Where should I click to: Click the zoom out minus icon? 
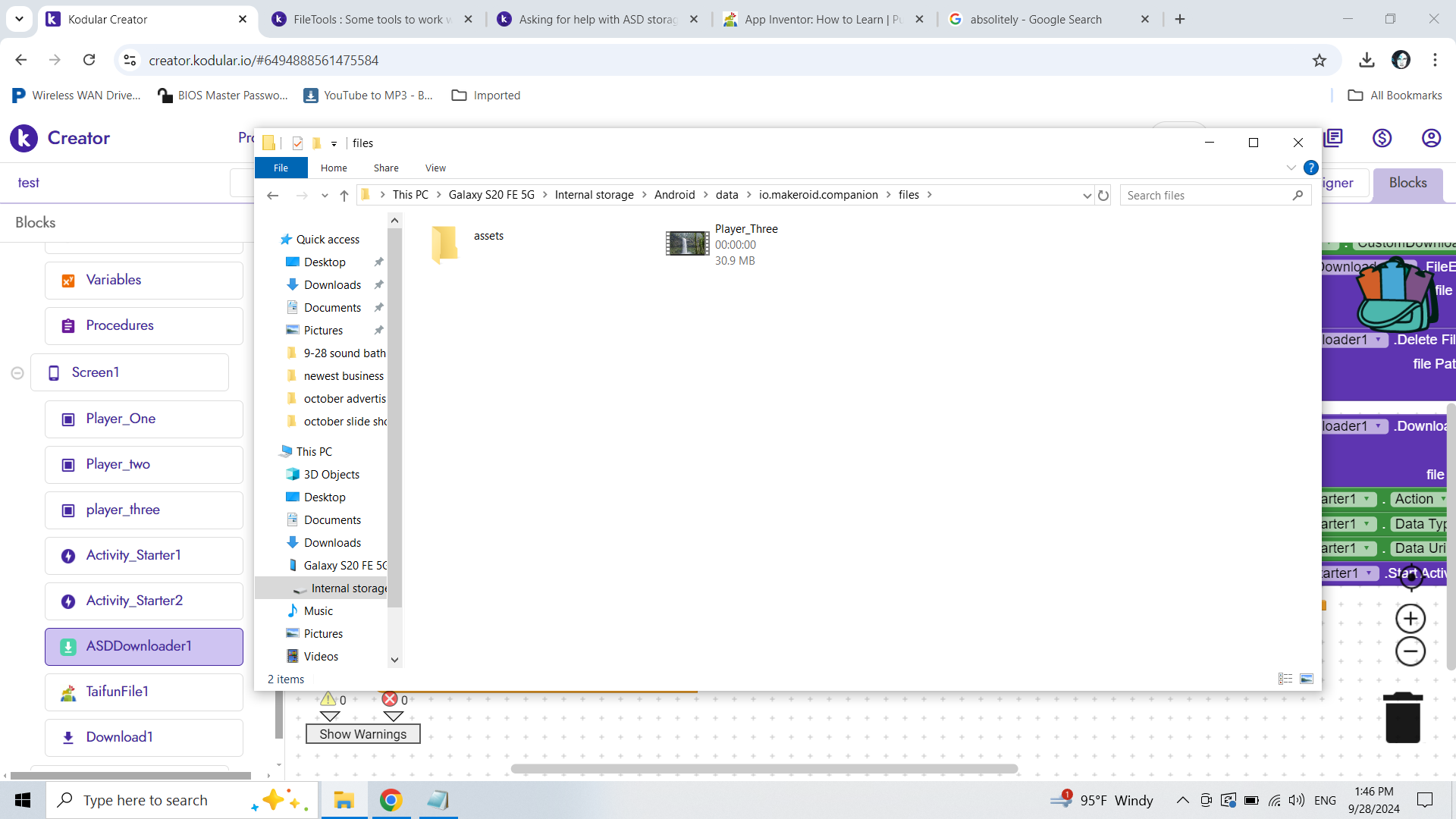[1410, 651]
